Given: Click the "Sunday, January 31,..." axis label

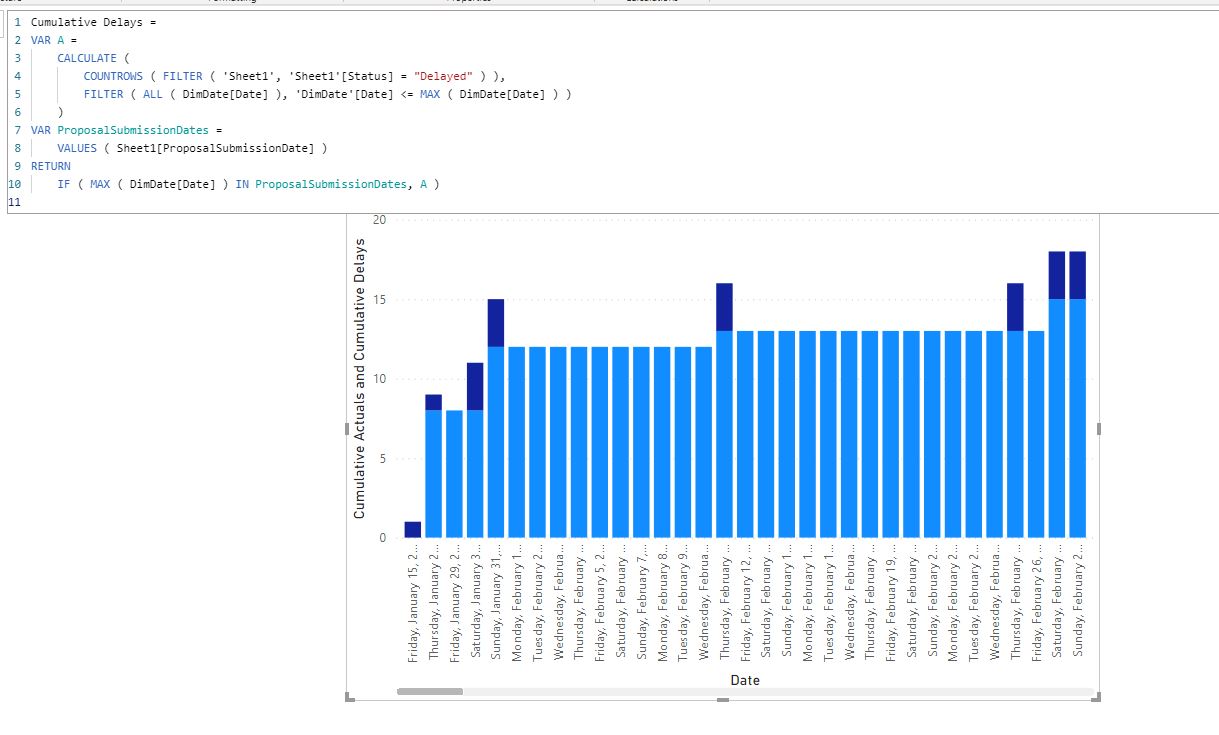Looking at the screenshot, I should point(496,600).
